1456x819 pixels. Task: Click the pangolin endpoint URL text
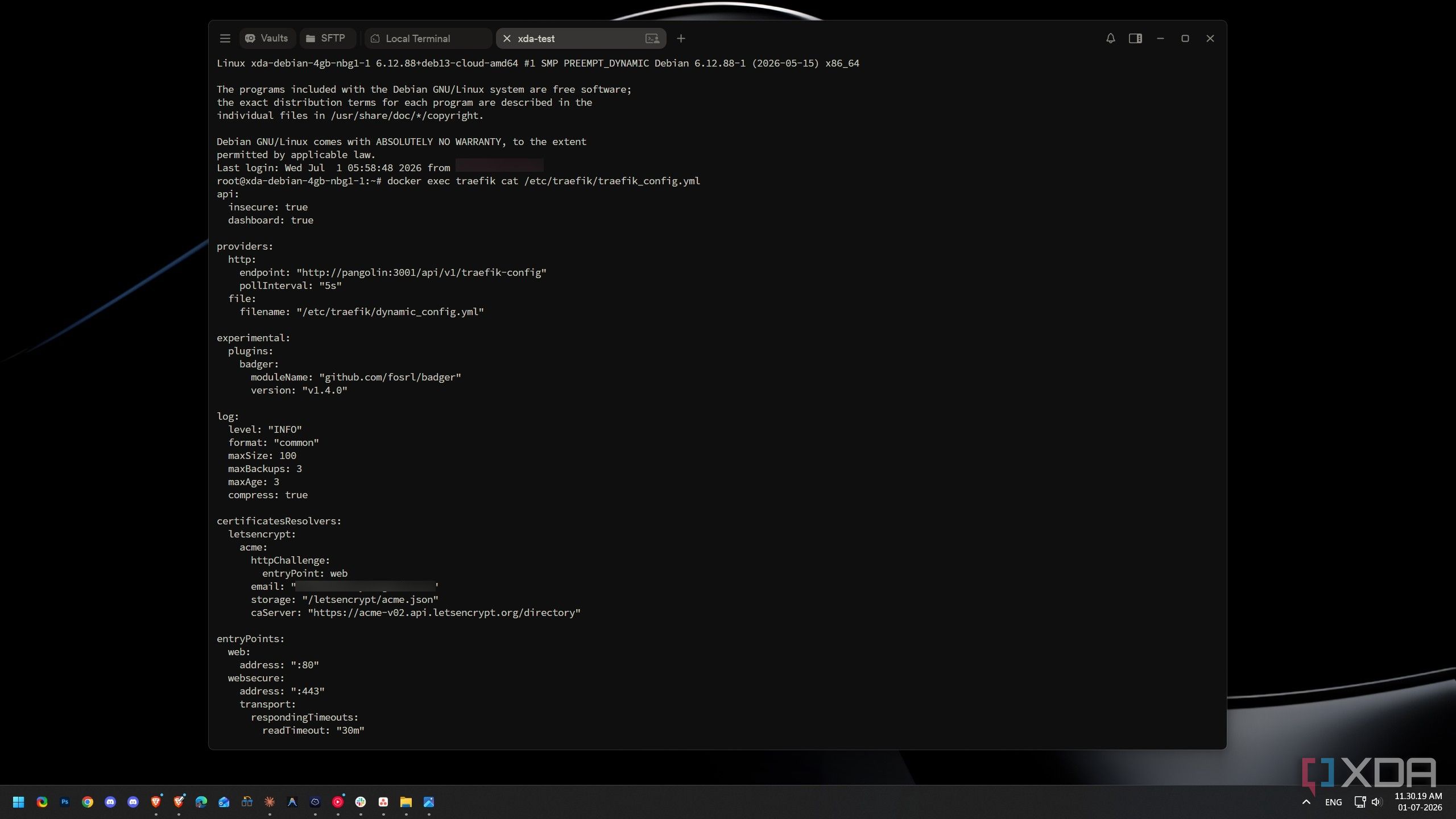[421, 272]
